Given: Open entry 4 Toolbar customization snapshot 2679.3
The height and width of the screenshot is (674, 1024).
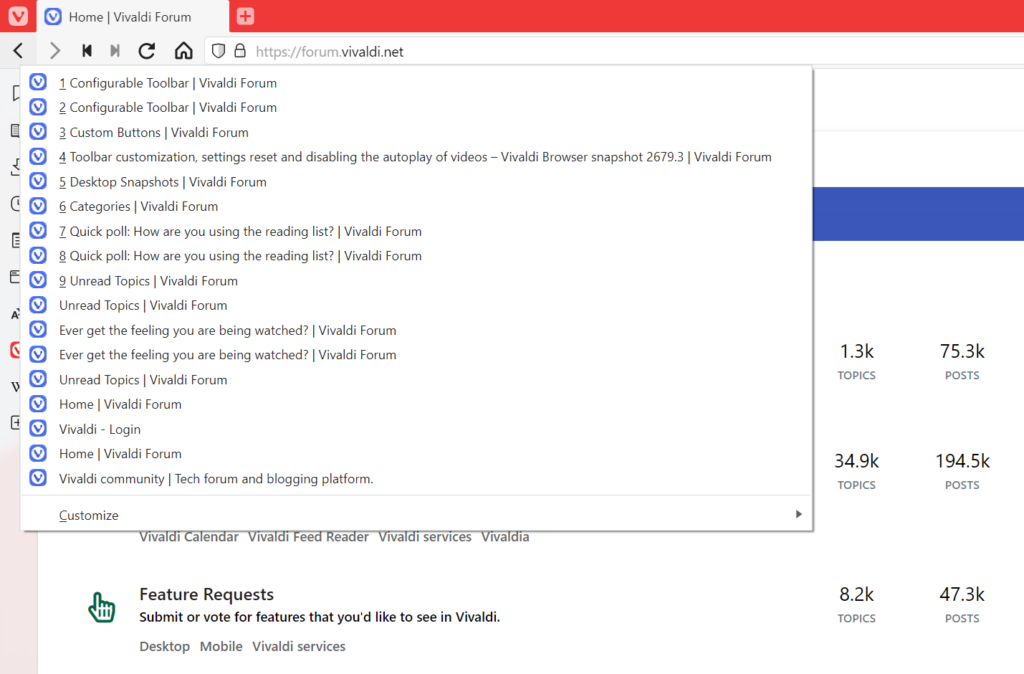Looking at the screenshot, I should tap(417, 157).
